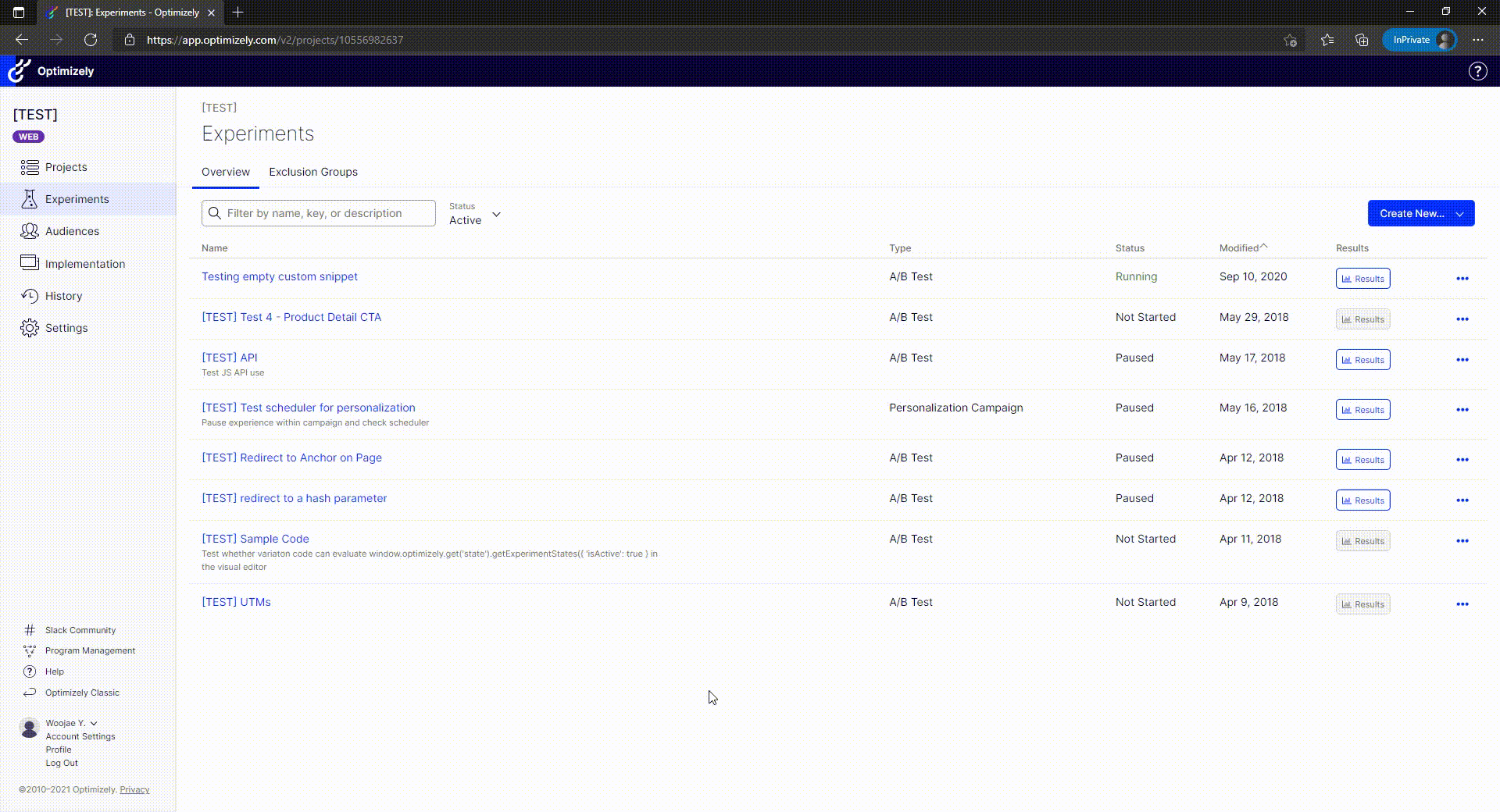This screenshot has width=1500, height=812.
Task: Add this page to favorites
Action: click(x=1290, y=40)
